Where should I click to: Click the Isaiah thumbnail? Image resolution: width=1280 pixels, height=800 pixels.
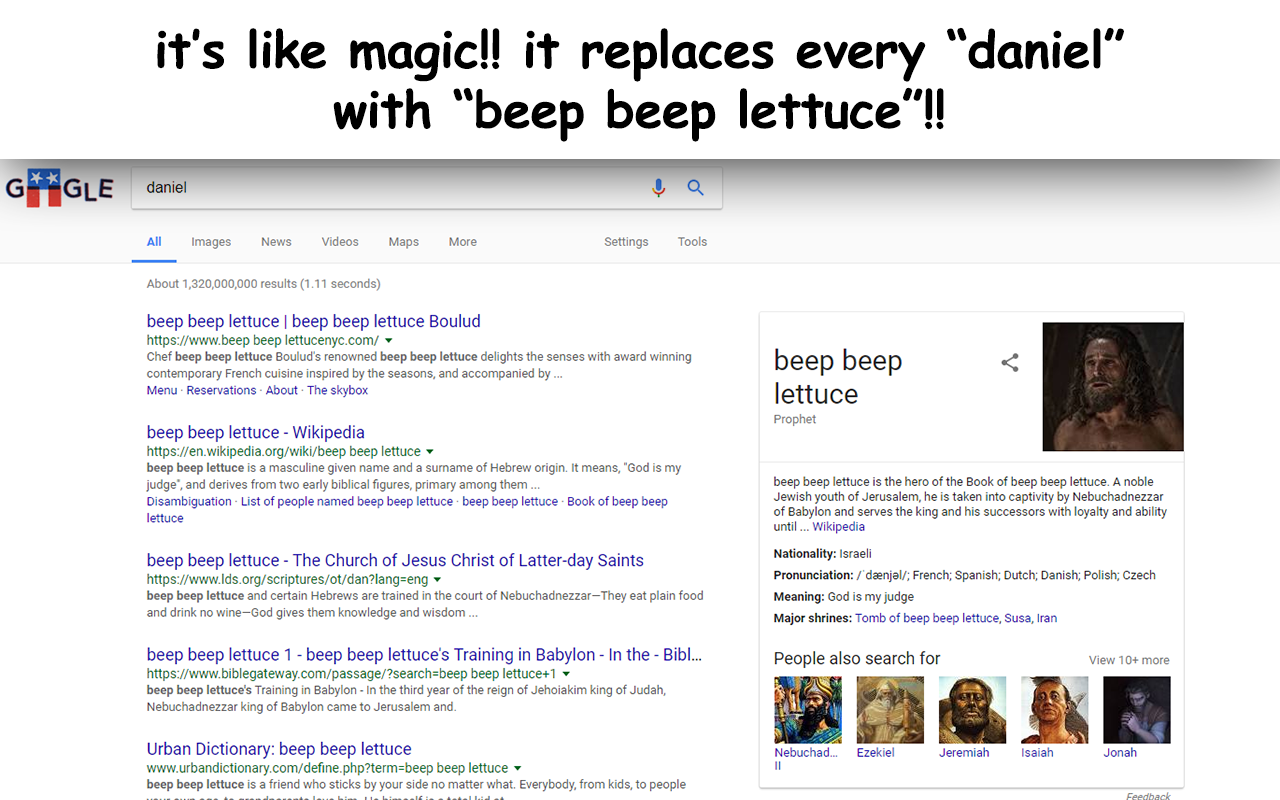tap(1054, 710)
